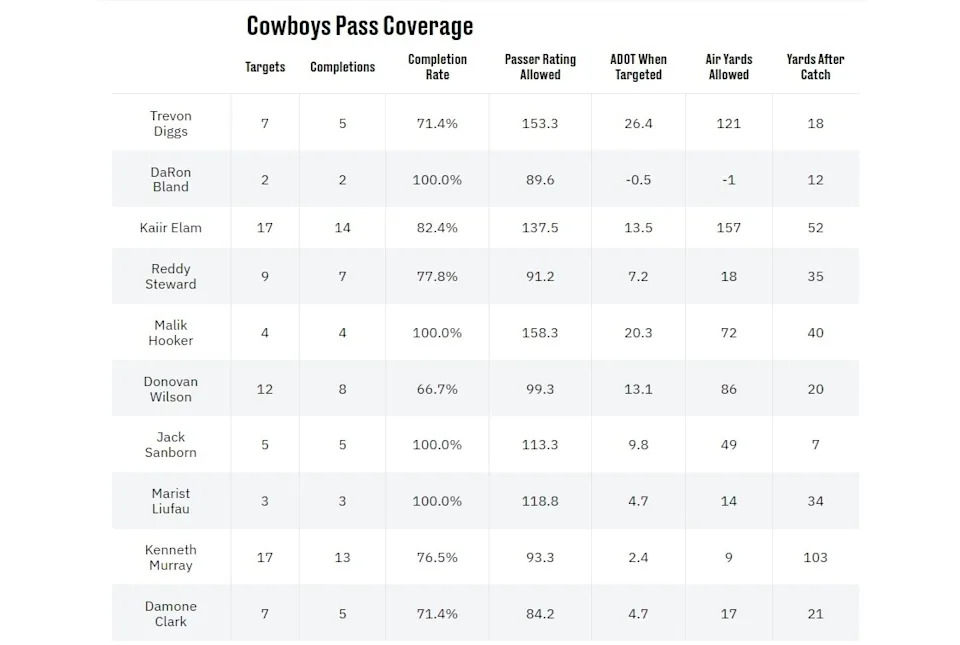The height and width of the screenshot is (645, 960).
Task: Click the Air Yards Allowed header
Action: (729, 67)
